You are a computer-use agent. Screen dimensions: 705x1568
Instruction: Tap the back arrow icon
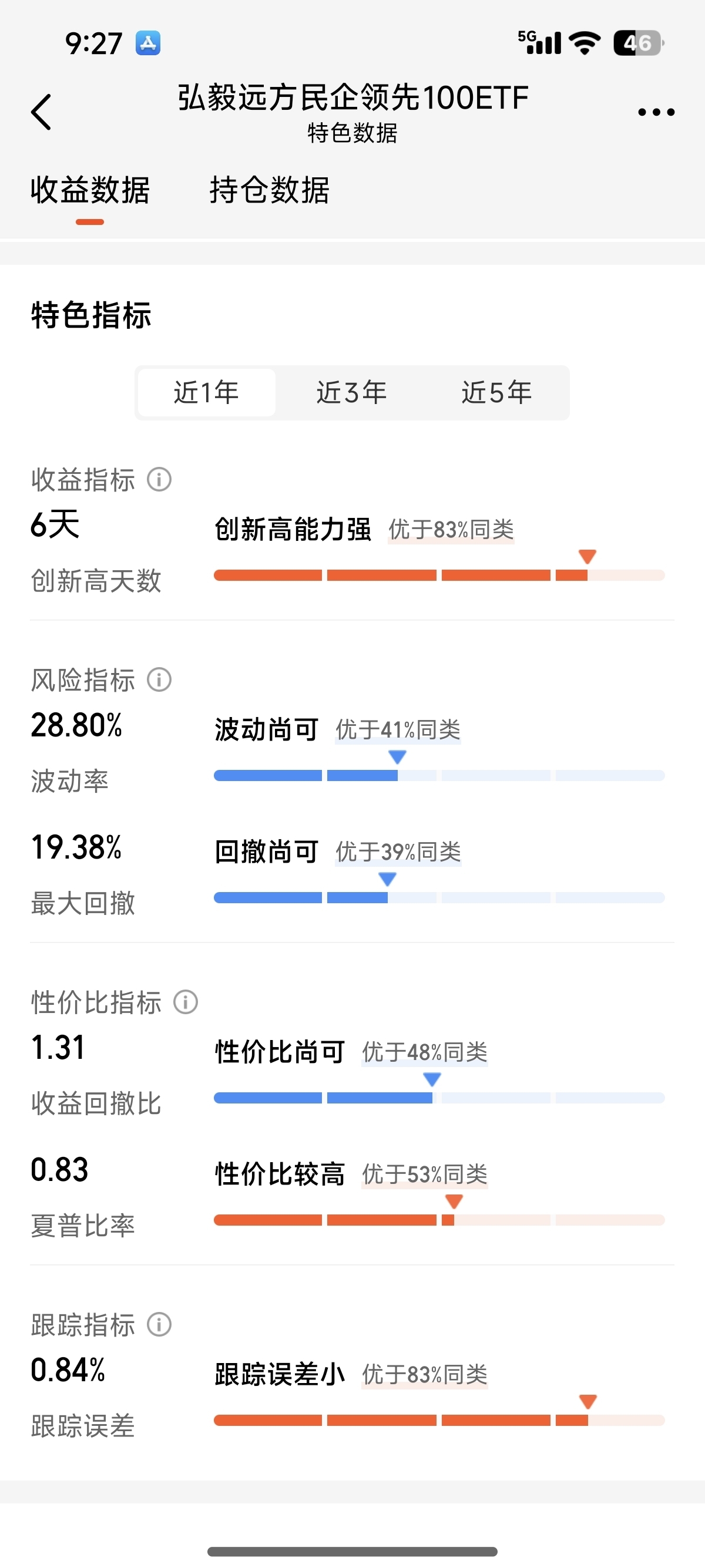click(41, 112)
